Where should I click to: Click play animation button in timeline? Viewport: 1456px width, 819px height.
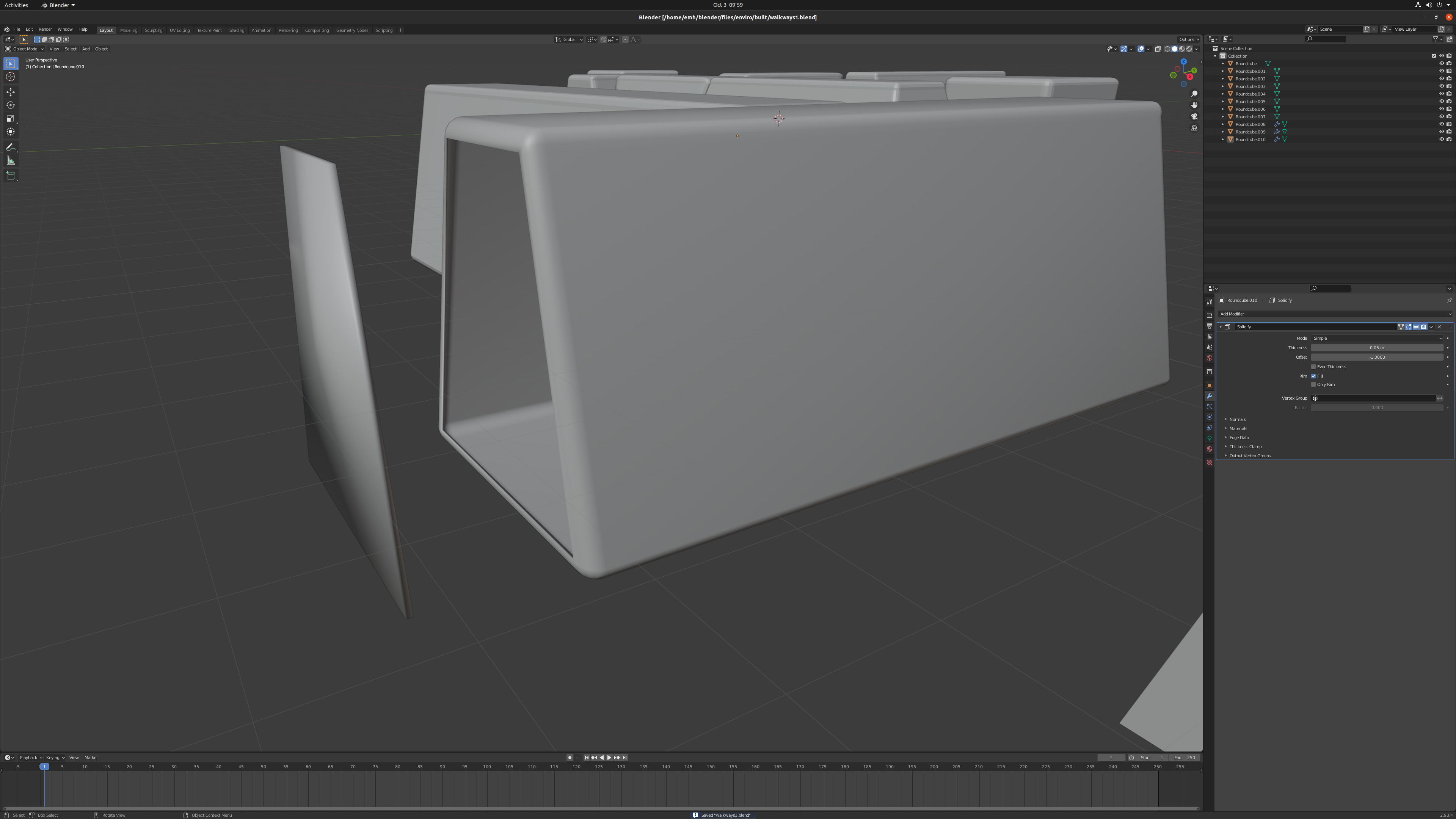(x=609, y=758)
